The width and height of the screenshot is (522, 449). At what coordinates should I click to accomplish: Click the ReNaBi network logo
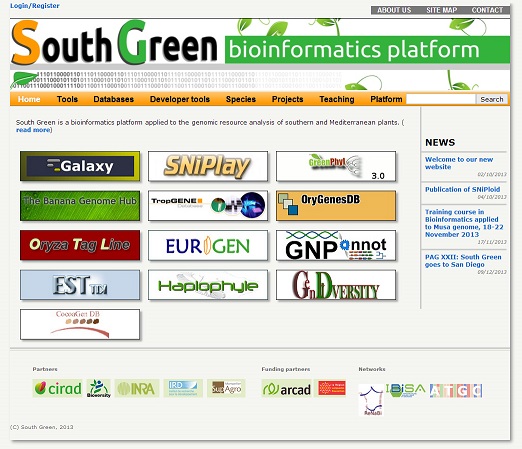click(371, 400)
